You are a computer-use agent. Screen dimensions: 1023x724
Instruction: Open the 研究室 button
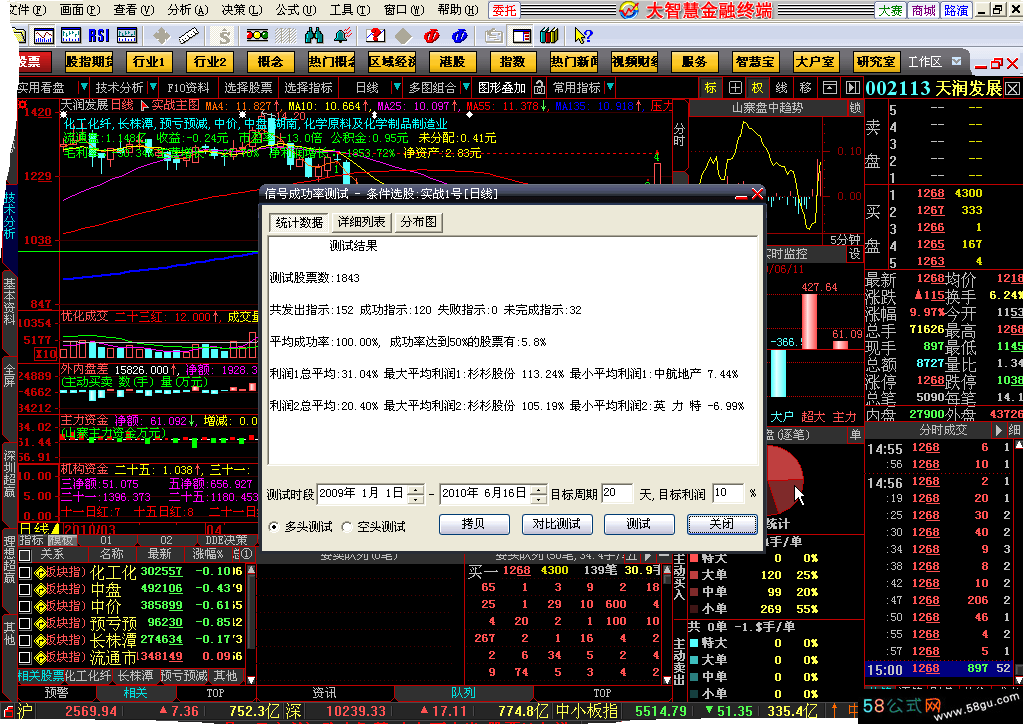point(876,62)
